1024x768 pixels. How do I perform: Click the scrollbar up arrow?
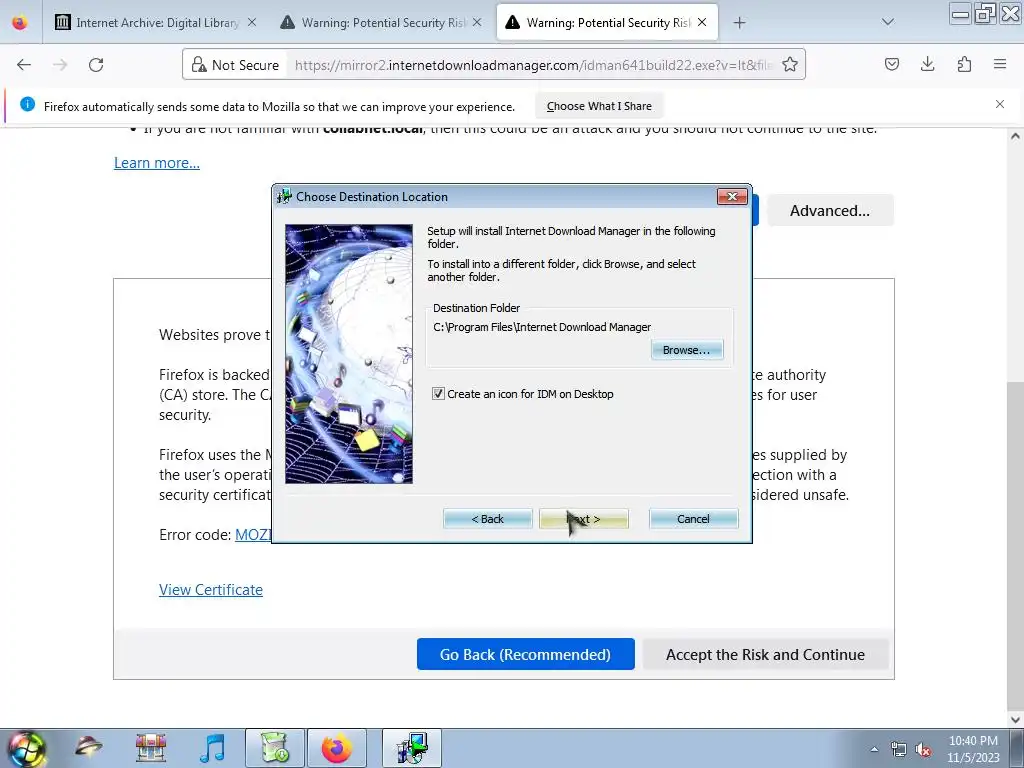tap(1015, 136)
